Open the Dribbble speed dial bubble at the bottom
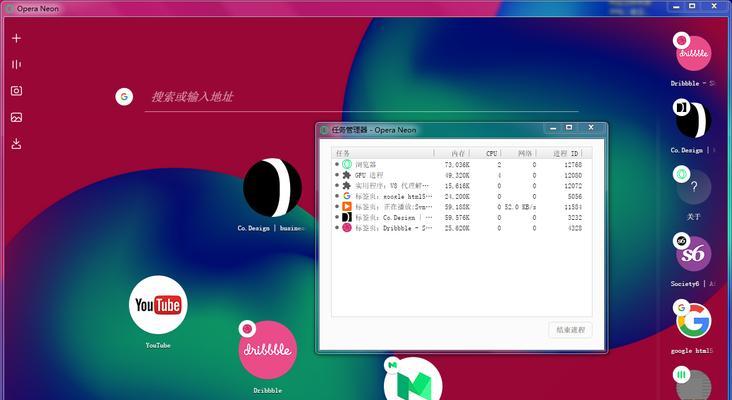 point(267,350)
